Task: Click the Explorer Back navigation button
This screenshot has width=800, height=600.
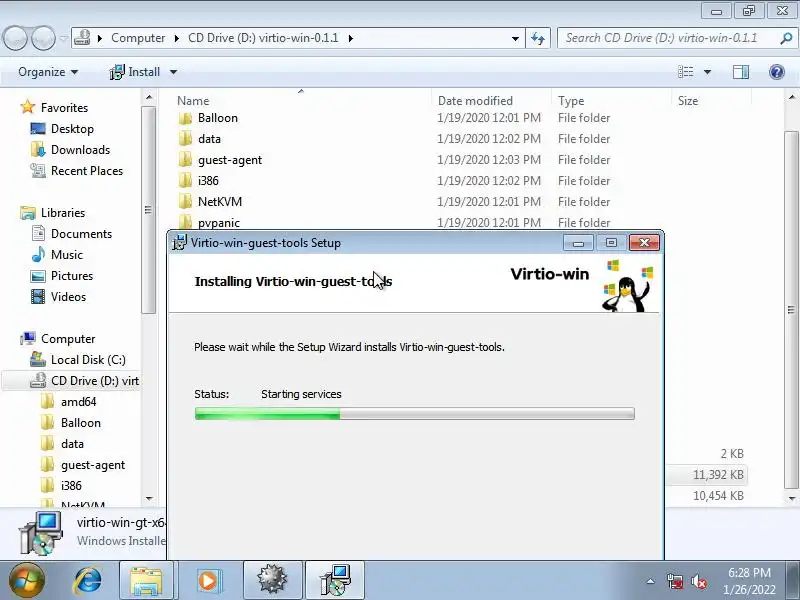Action: (x=15, y=38)
